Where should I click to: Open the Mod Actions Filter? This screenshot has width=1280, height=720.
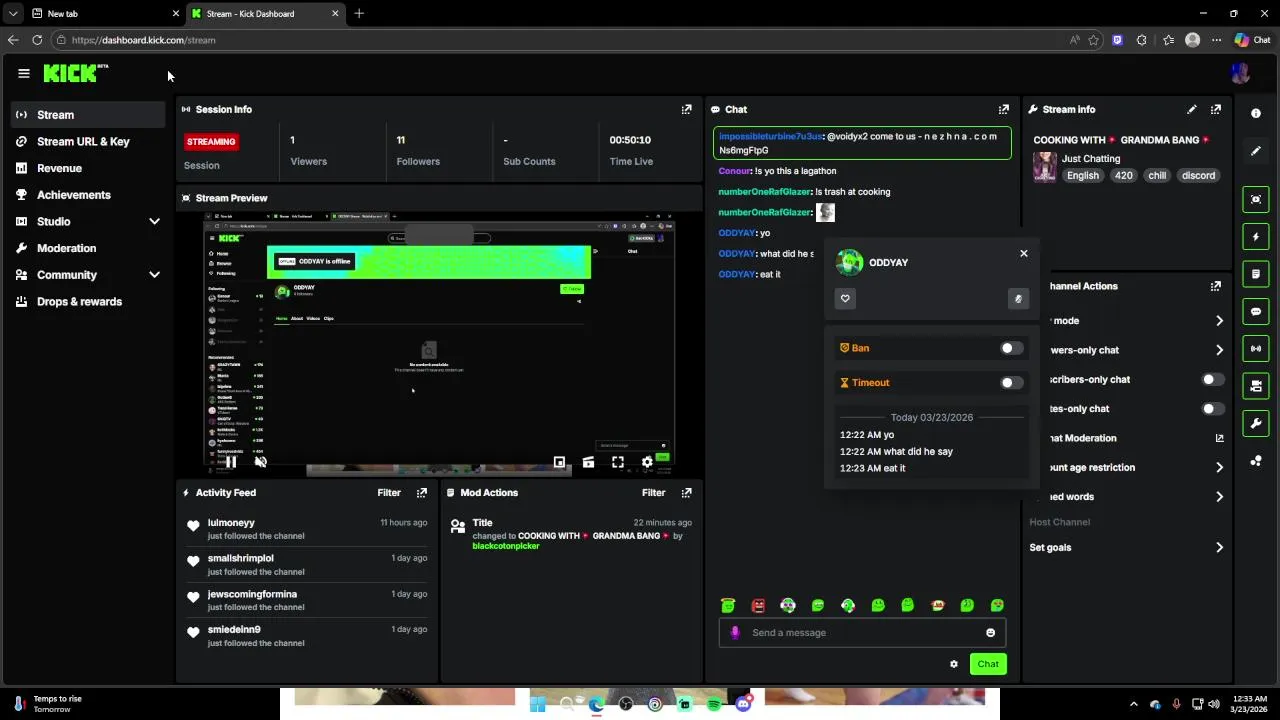pyautogui.click(x=653, y=492)
